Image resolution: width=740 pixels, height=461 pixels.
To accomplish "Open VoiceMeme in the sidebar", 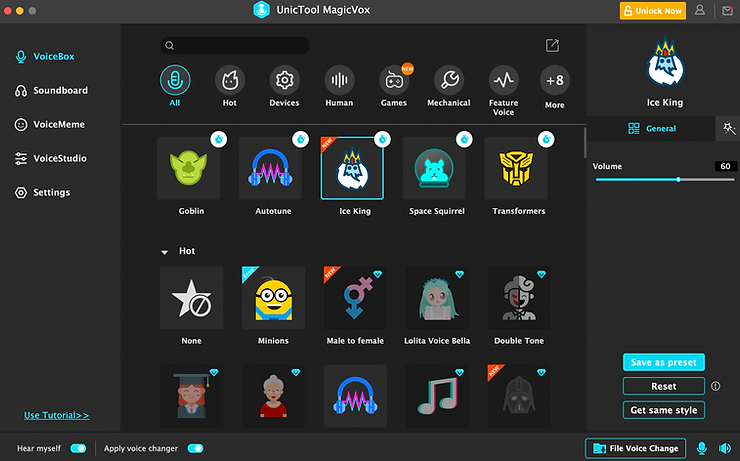I will [x=50, y=125].
